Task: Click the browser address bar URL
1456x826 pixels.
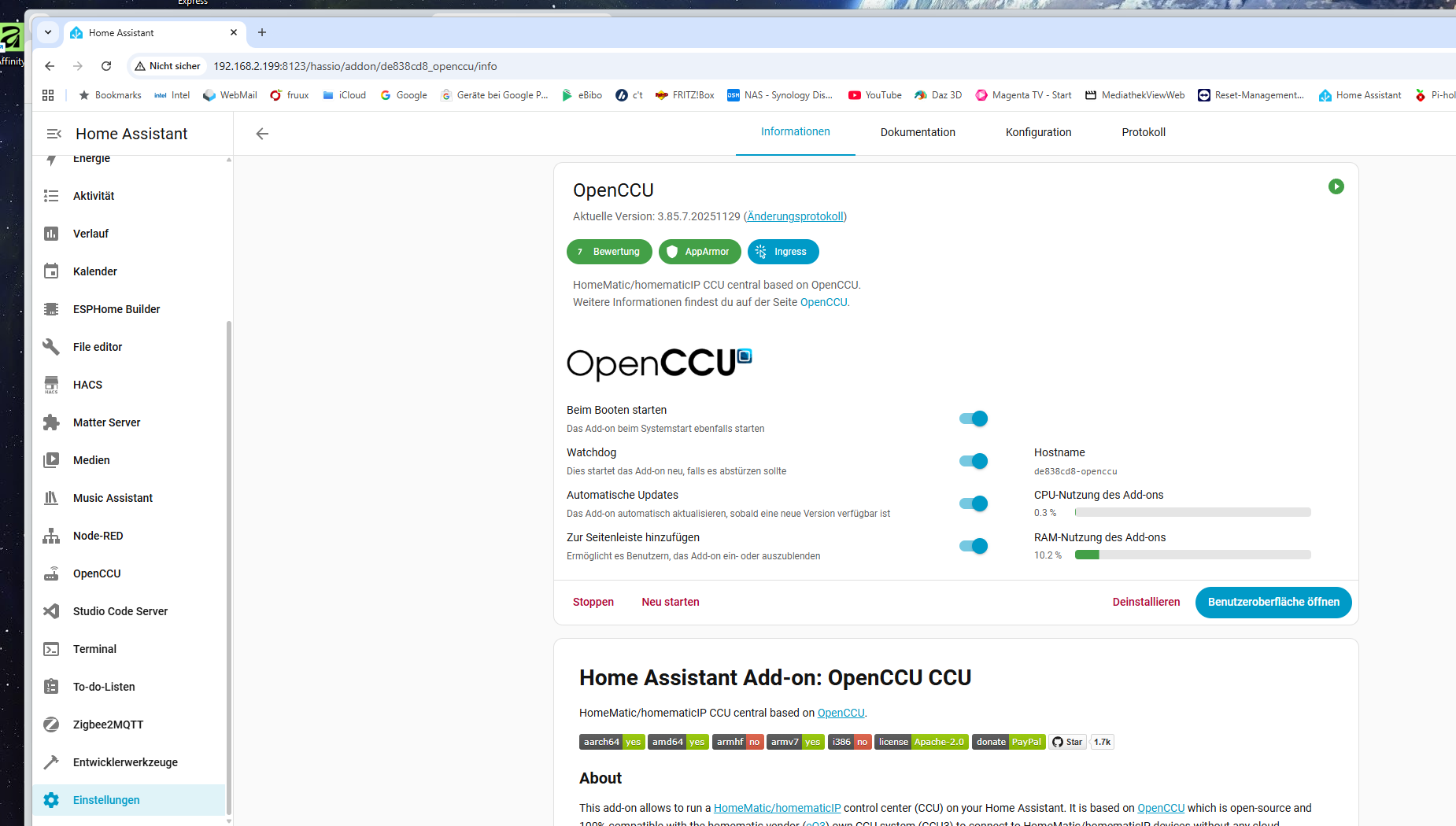Action: pos(355,66)
